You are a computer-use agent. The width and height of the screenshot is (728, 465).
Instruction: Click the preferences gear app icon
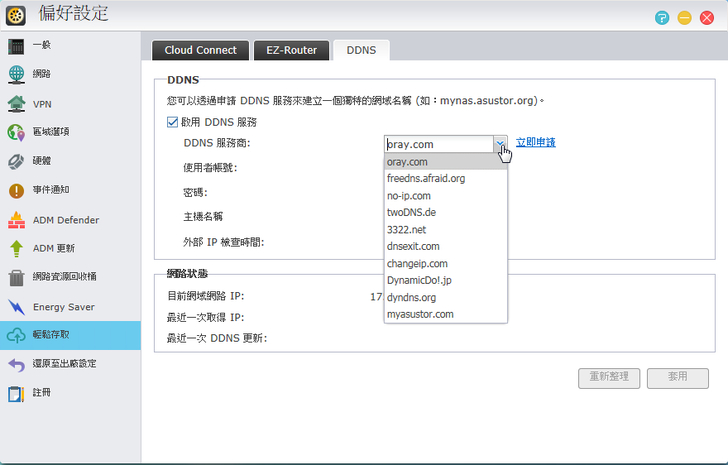[x=16, y=16]
